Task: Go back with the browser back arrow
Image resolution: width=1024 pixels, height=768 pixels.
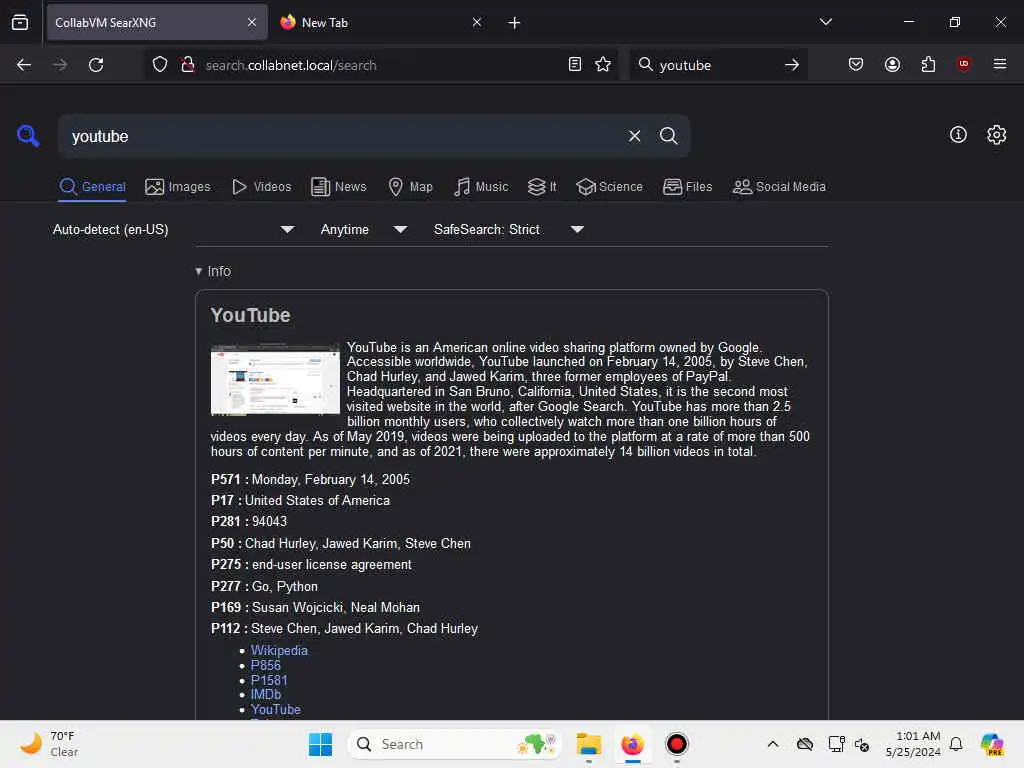Action: (x=24, y=65)
